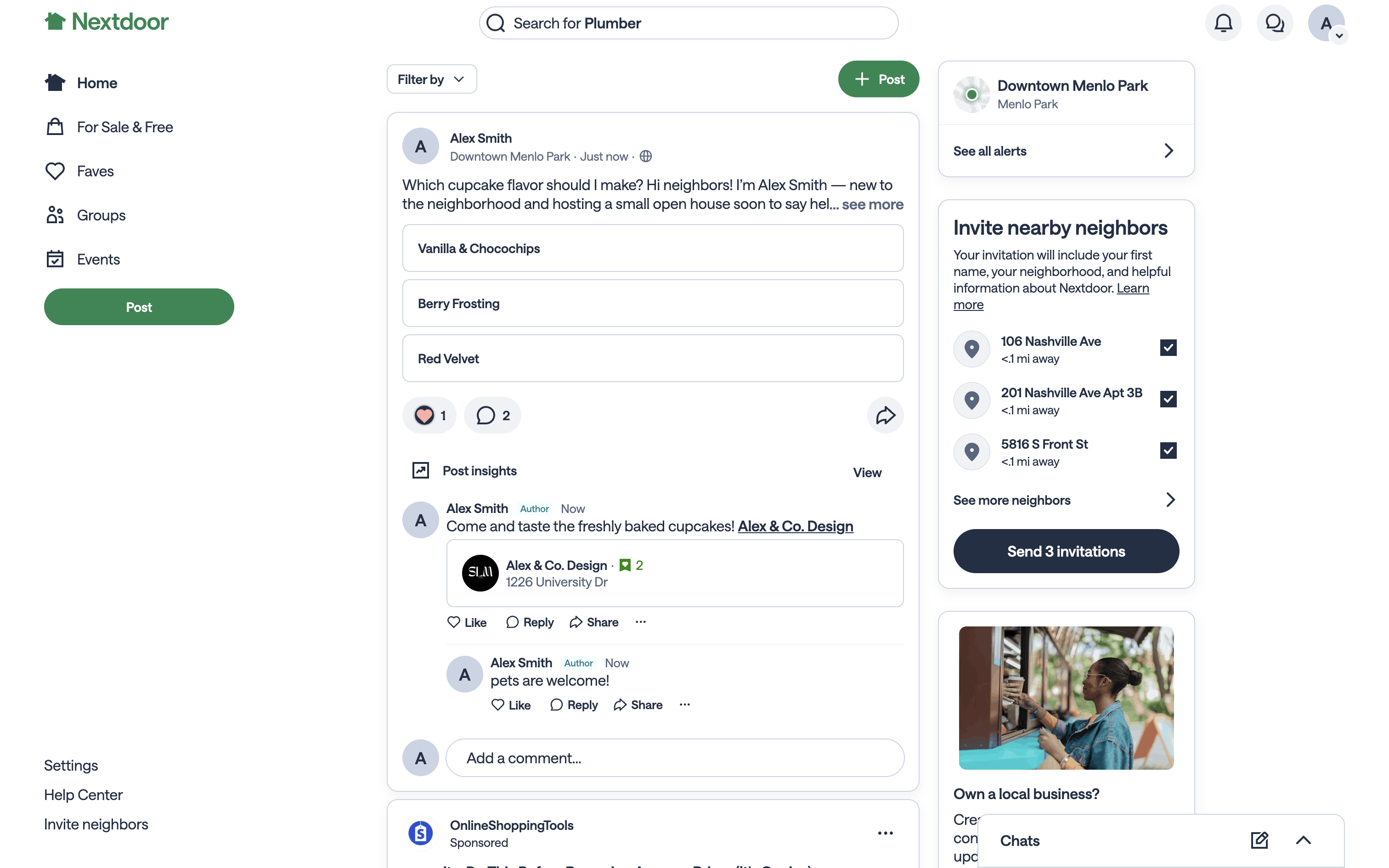
Task: Expand post text with see more
Action: tap(872, 204)
